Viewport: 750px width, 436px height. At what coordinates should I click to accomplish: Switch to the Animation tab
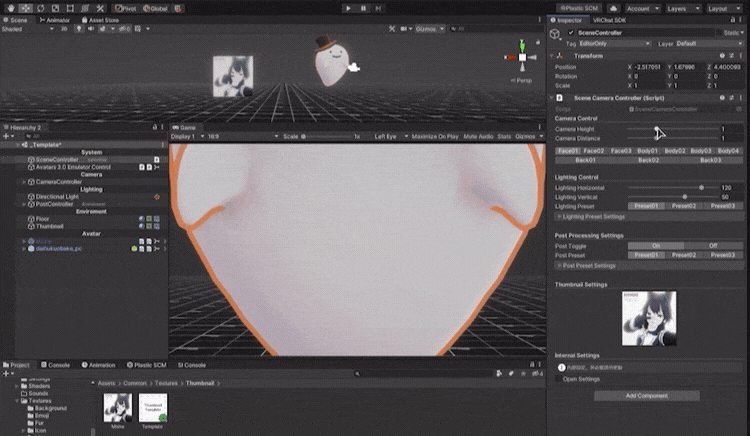point(99,365)
